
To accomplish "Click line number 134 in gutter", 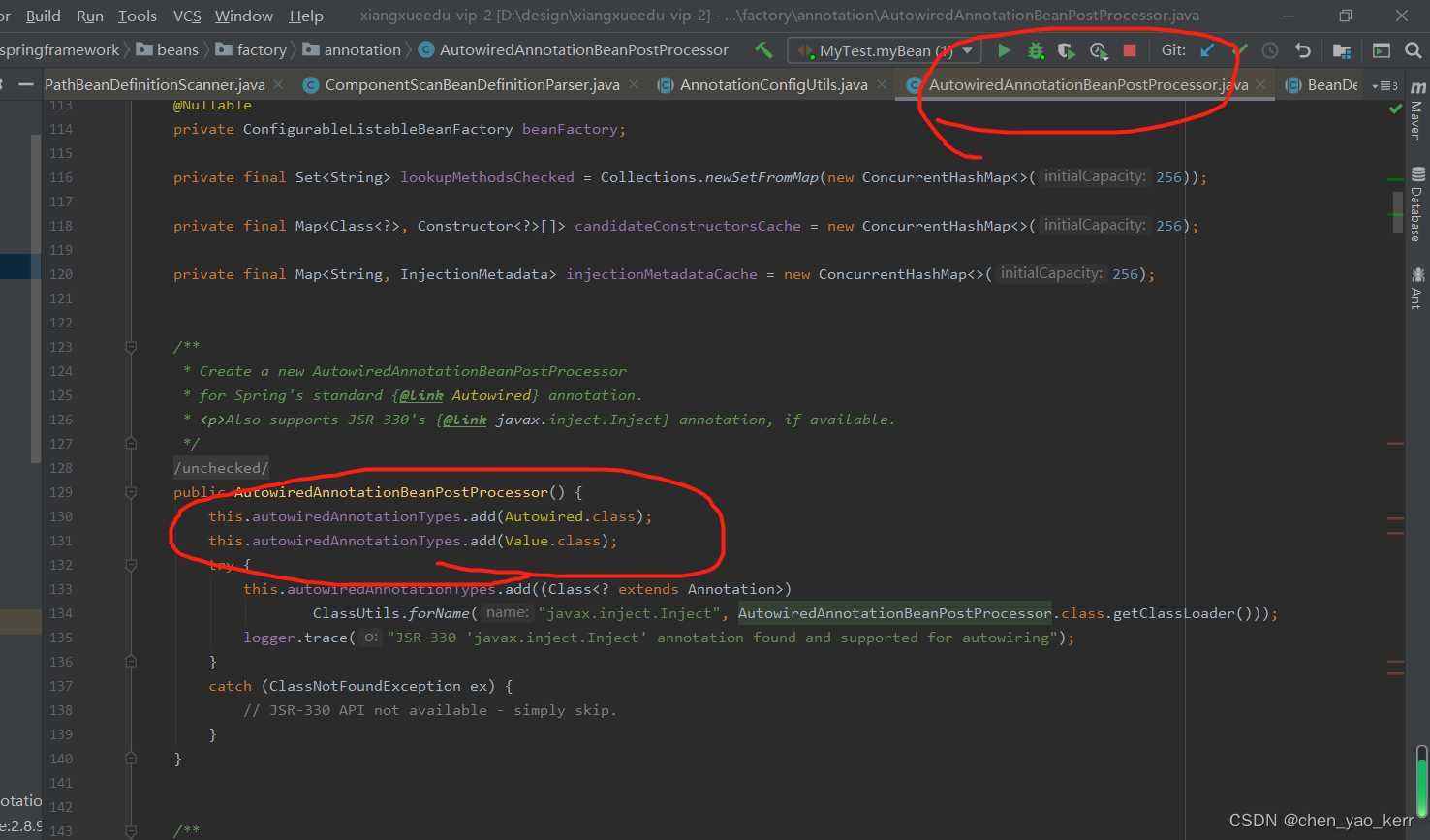I will tap(61, 613).
